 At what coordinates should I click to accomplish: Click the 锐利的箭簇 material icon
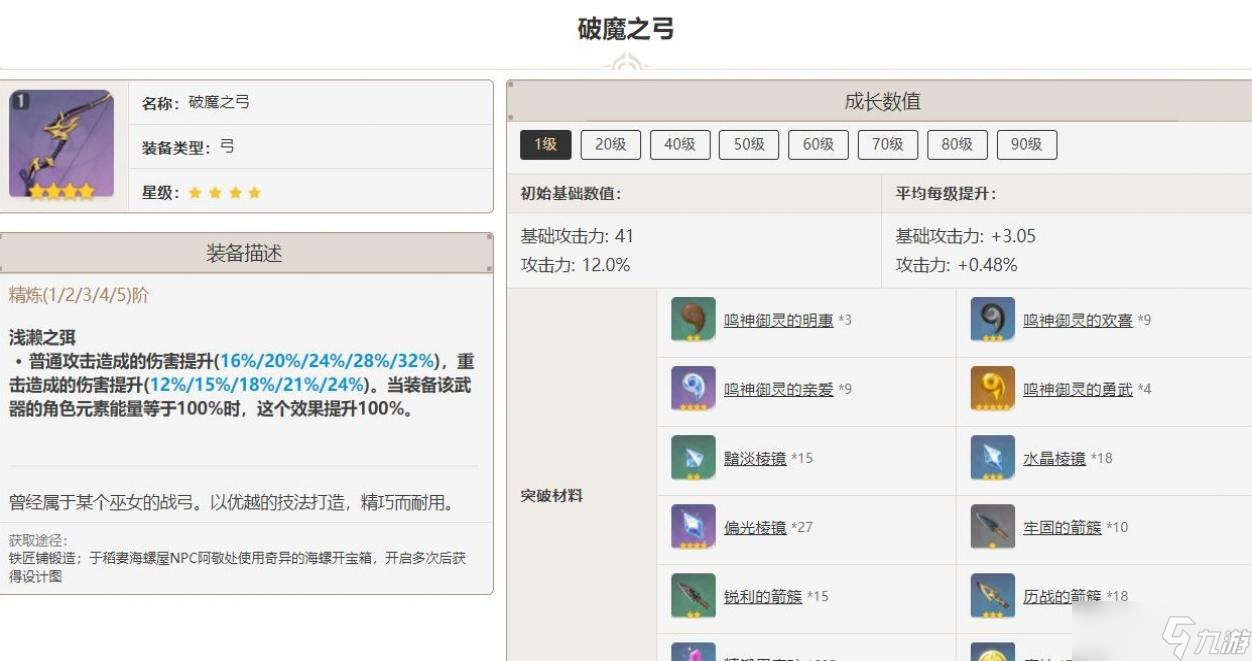tap(693, 596)
